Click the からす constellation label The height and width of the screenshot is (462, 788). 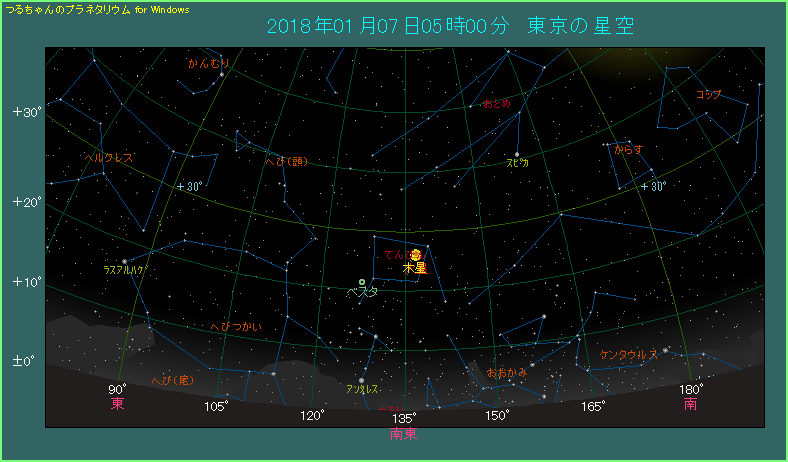(x=629, y=149)
